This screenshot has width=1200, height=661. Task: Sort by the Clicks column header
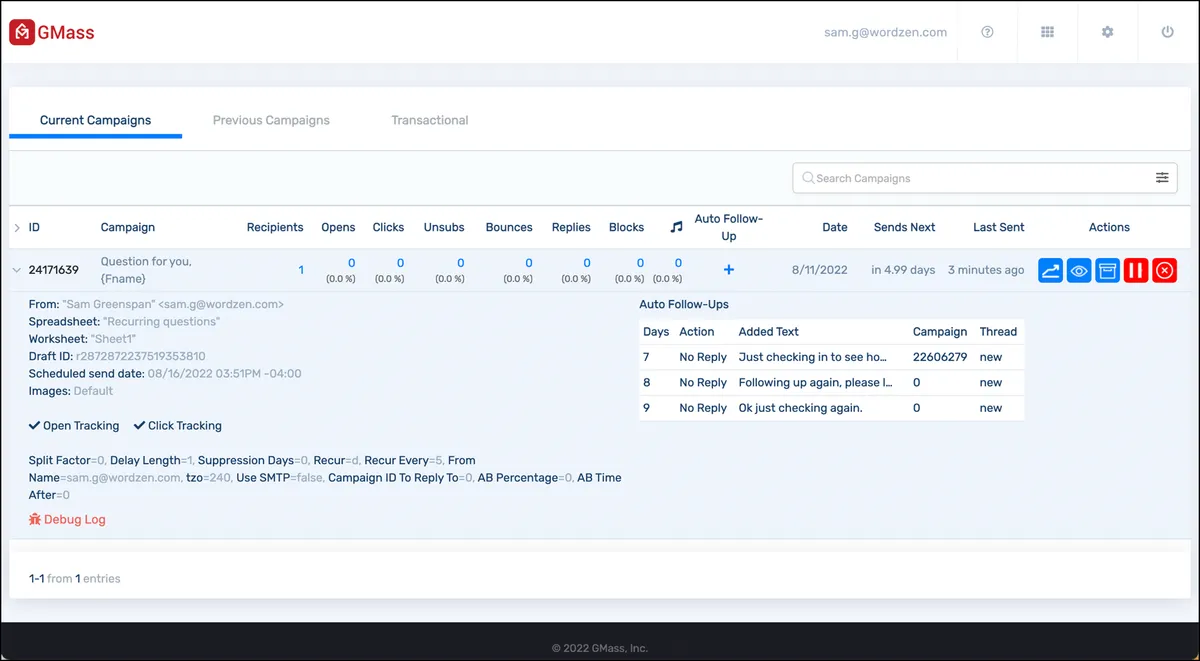click(x=388, y=227)
